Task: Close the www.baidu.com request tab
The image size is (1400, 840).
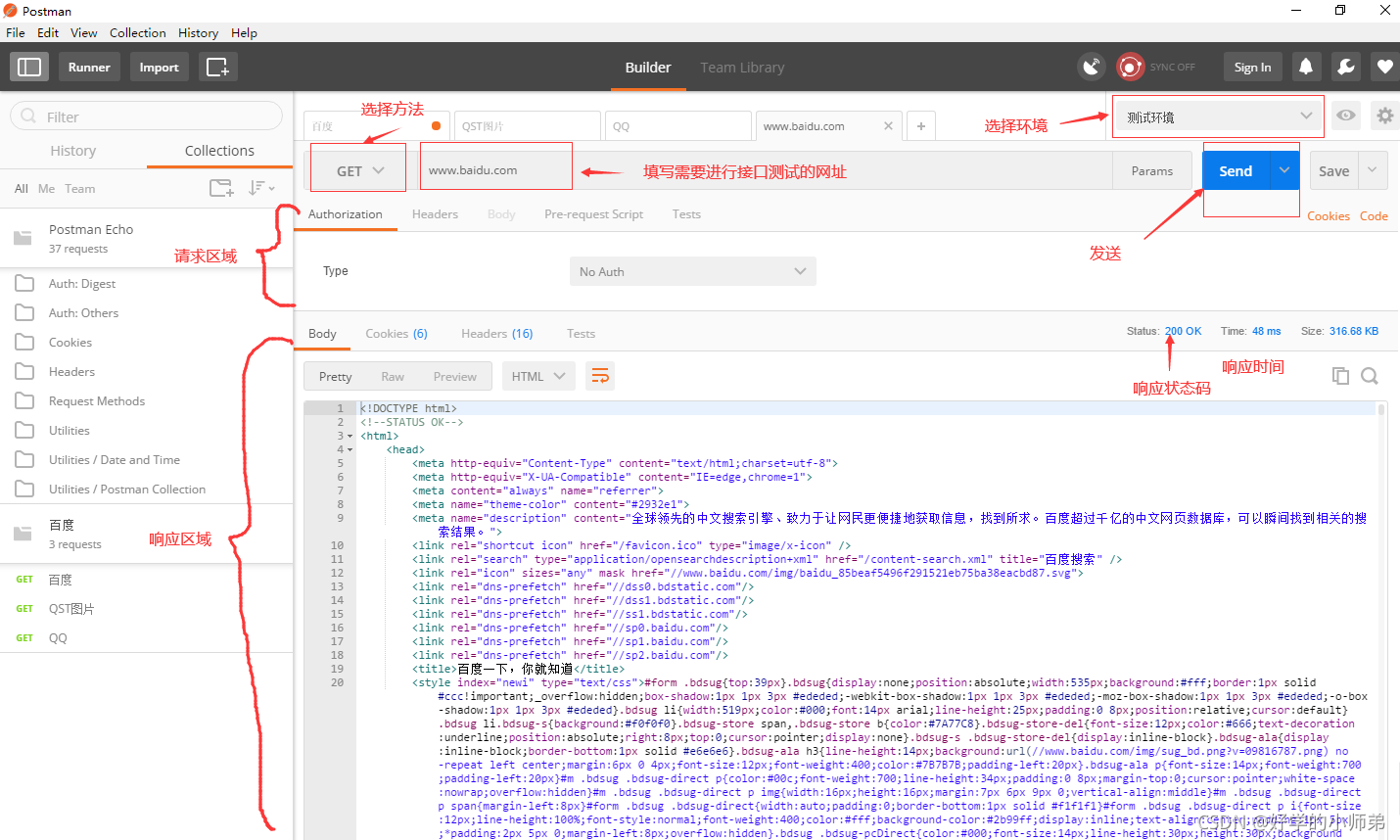Action: 888,125
